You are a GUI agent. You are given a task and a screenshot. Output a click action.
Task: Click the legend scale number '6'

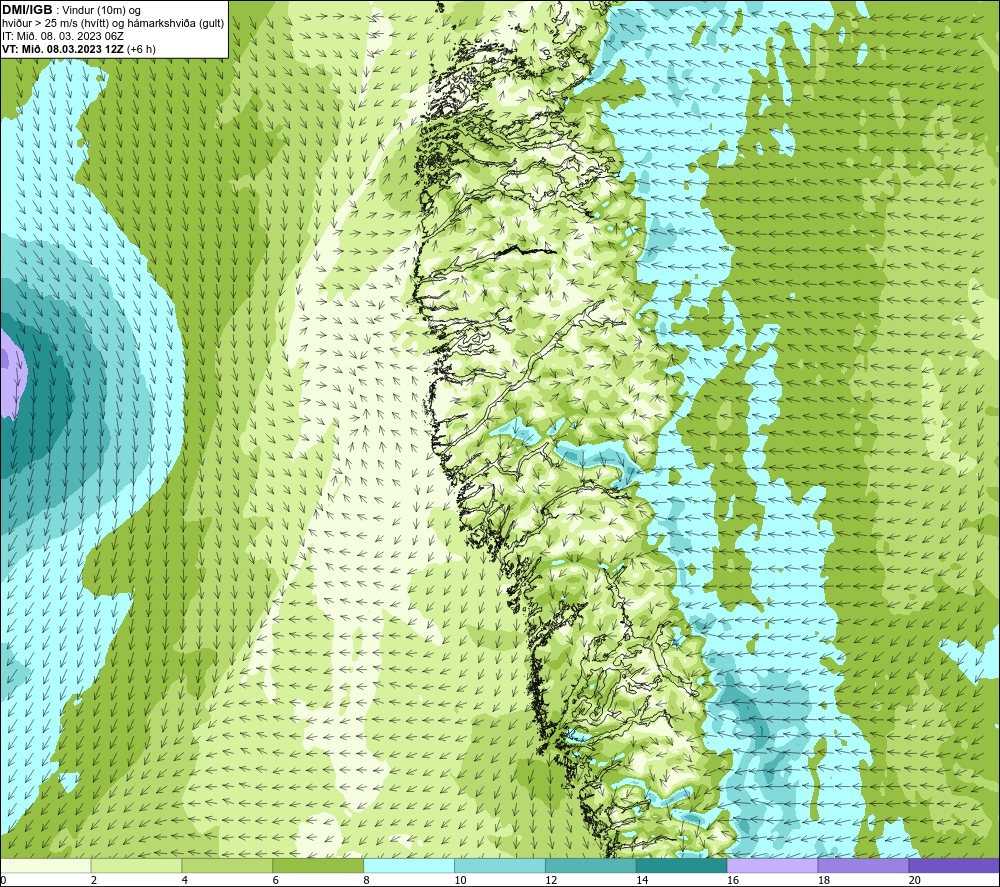pyautogui.click(x=276, y=880)
